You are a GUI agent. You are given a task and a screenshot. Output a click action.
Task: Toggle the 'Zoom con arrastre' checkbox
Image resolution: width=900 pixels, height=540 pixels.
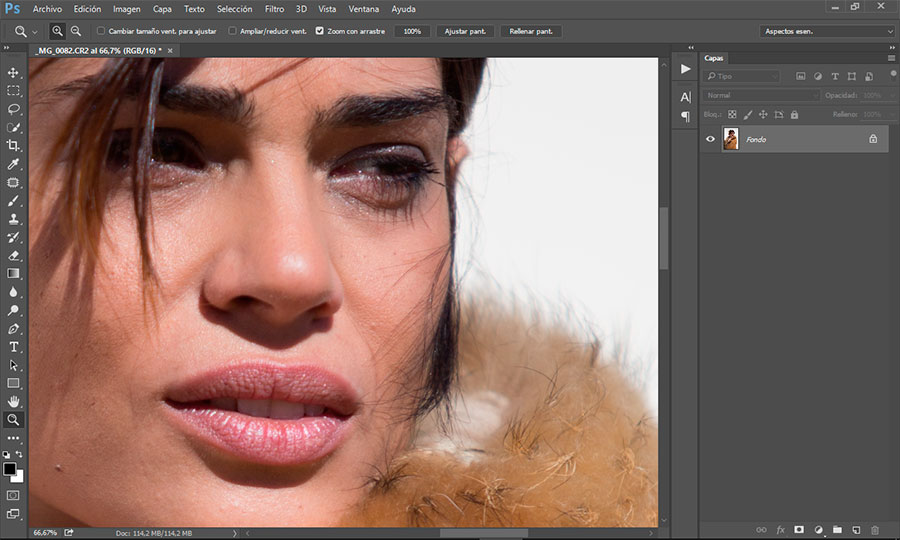(320, 31)
